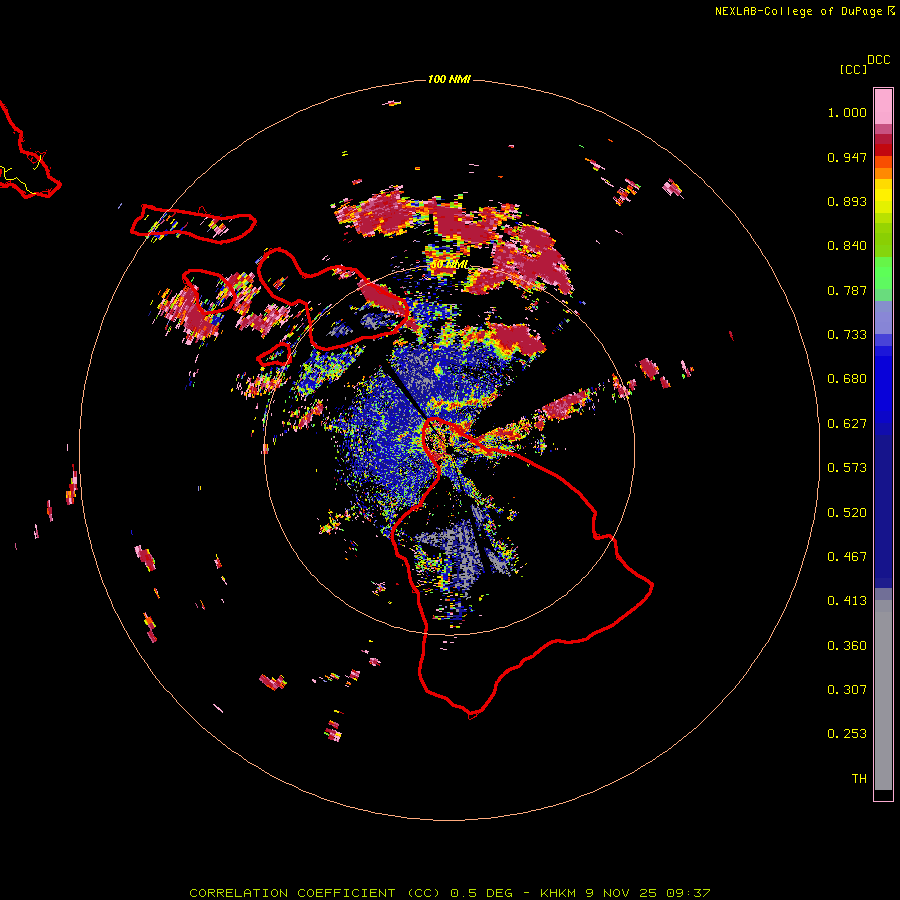Click the 0.627 color scale value
This screenshot has width=900, height=900.
[x=847, y=424]
